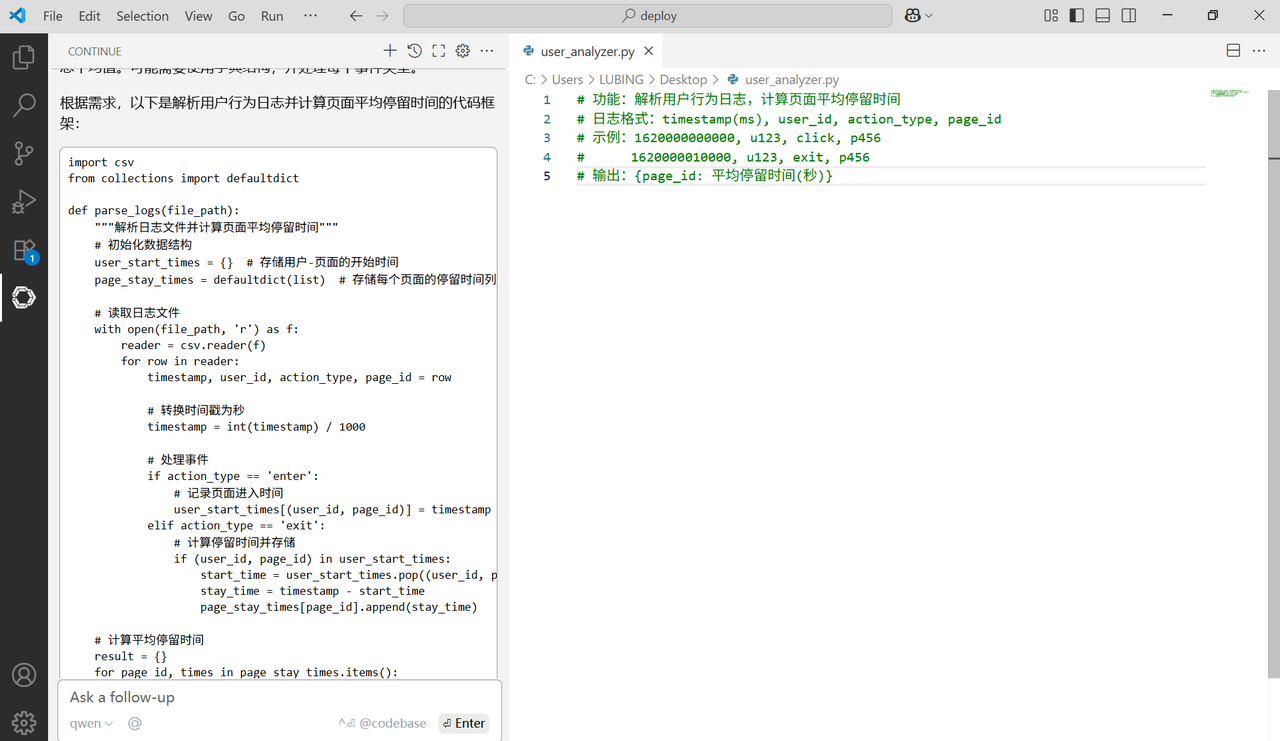Viewport: 1280px width, 741px height.
Task: Open Customize Layout icon in title bar
Action: [1051, 16]
